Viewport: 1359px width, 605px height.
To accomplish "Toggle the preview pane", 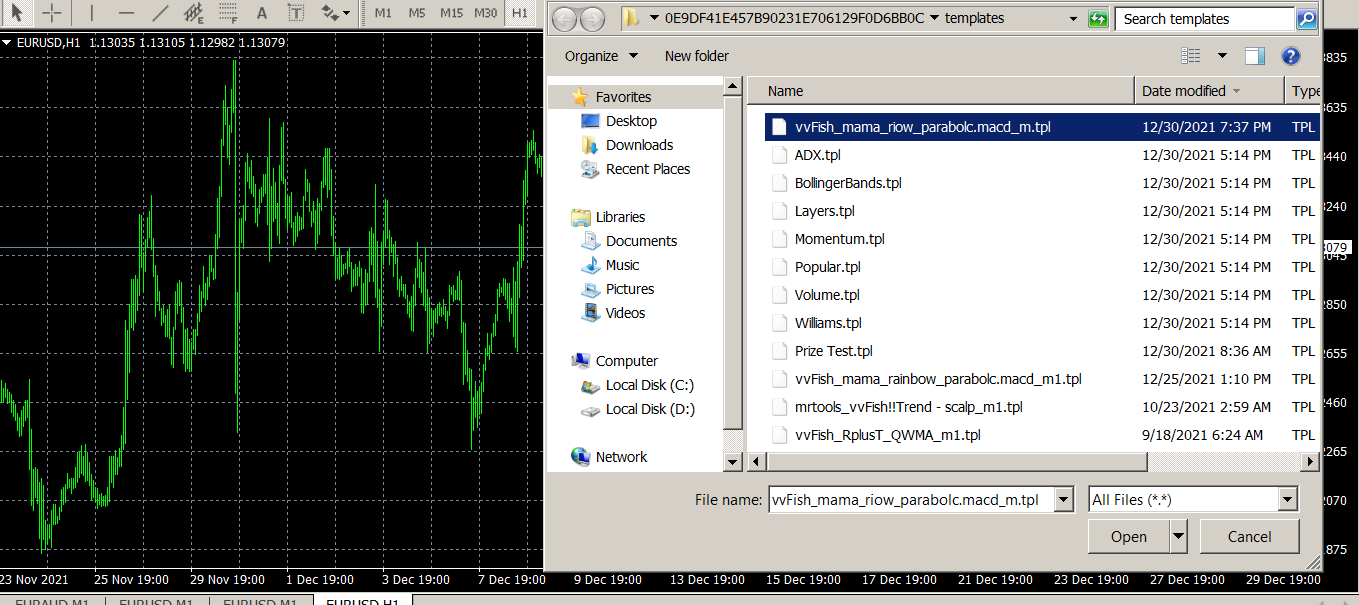I will [1255, 56].
